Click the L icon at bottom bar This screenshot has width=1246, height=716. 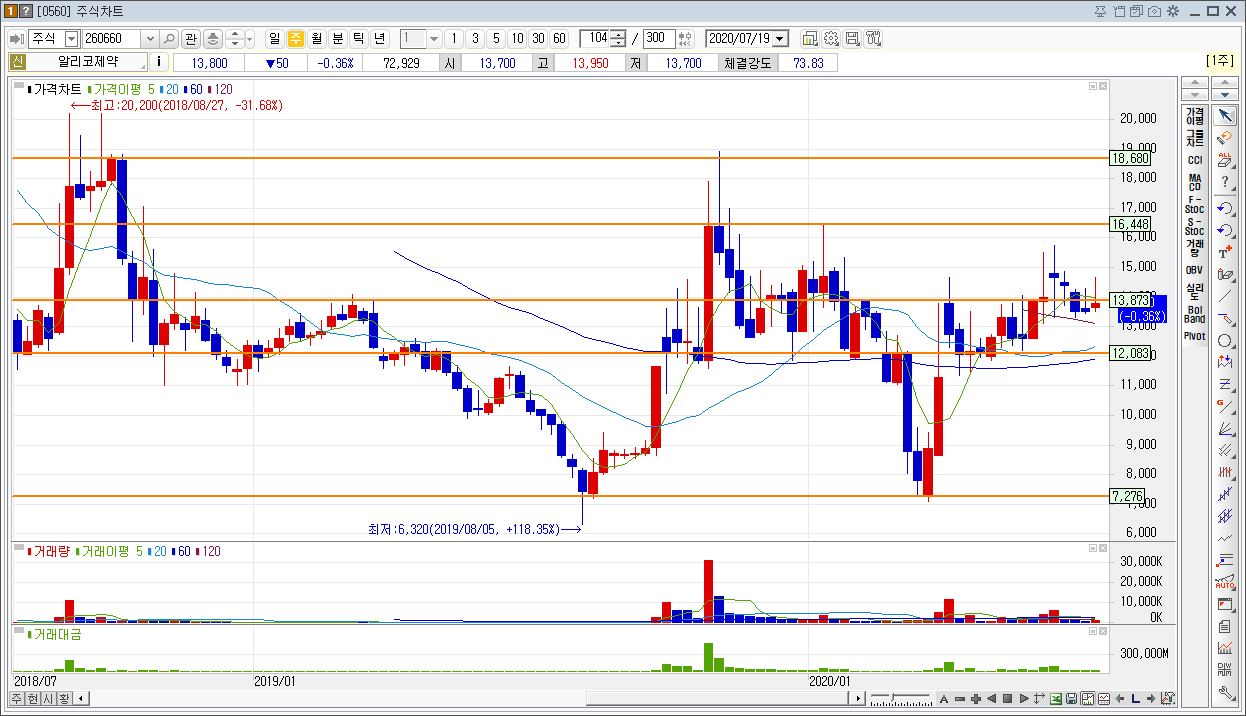tap(1136, 698)
